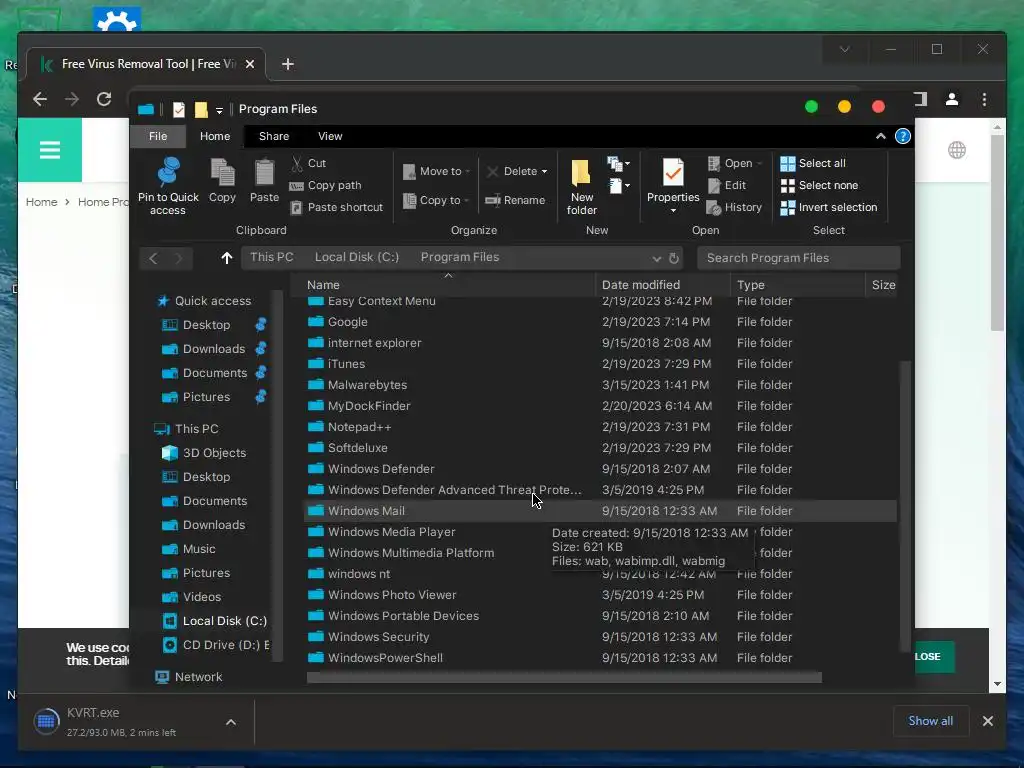Open browser three-dot menu
1024x768 pixels.
click(984, 99)
